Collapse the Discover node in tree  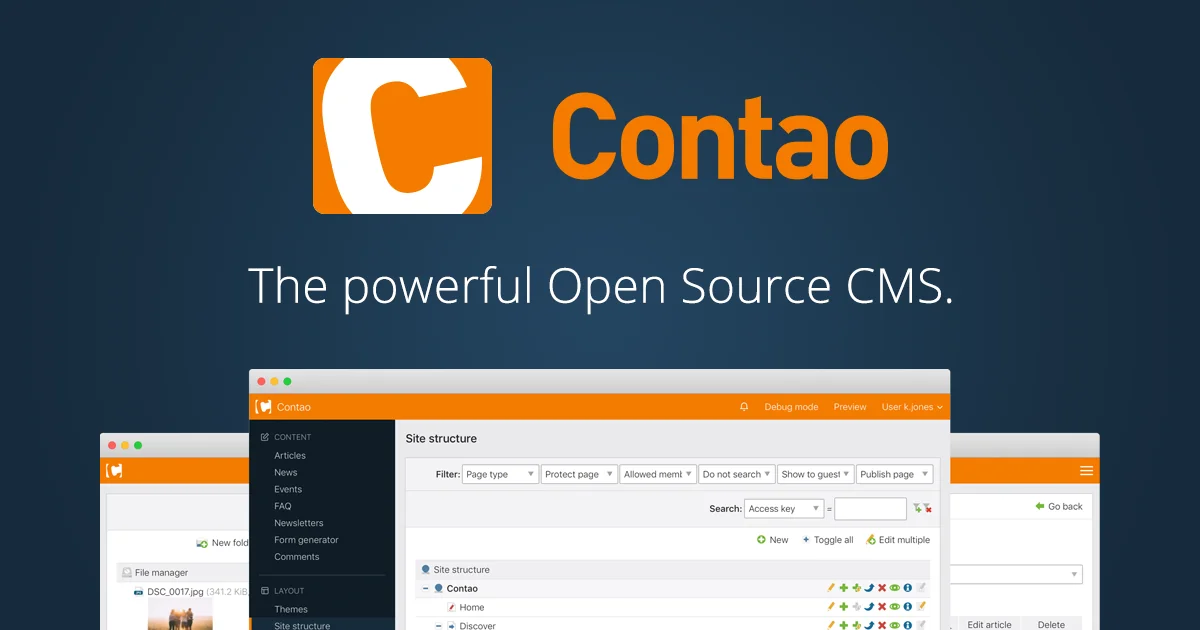438,626
